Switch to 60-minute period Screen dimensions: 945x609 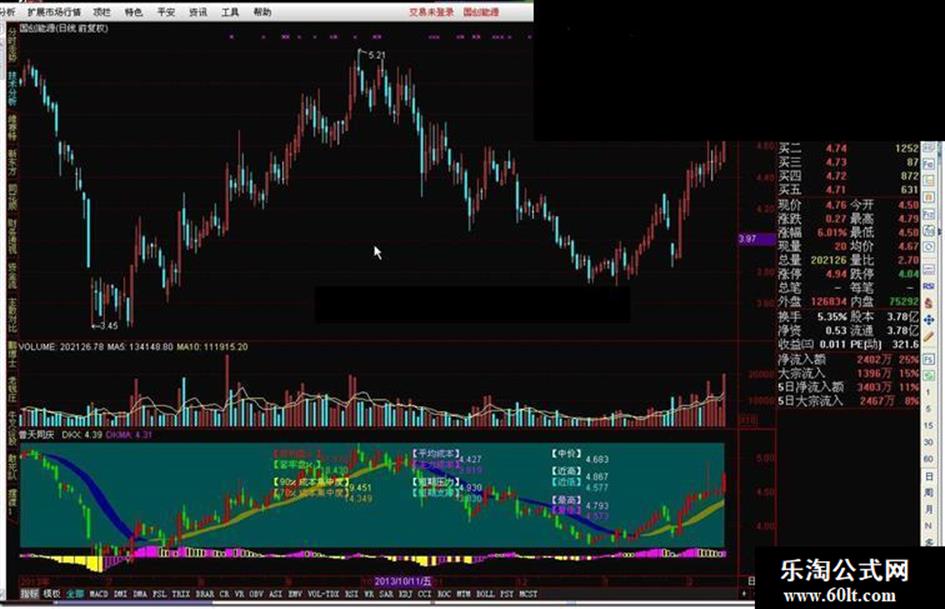pyautogui.click(x=928, y=459)
